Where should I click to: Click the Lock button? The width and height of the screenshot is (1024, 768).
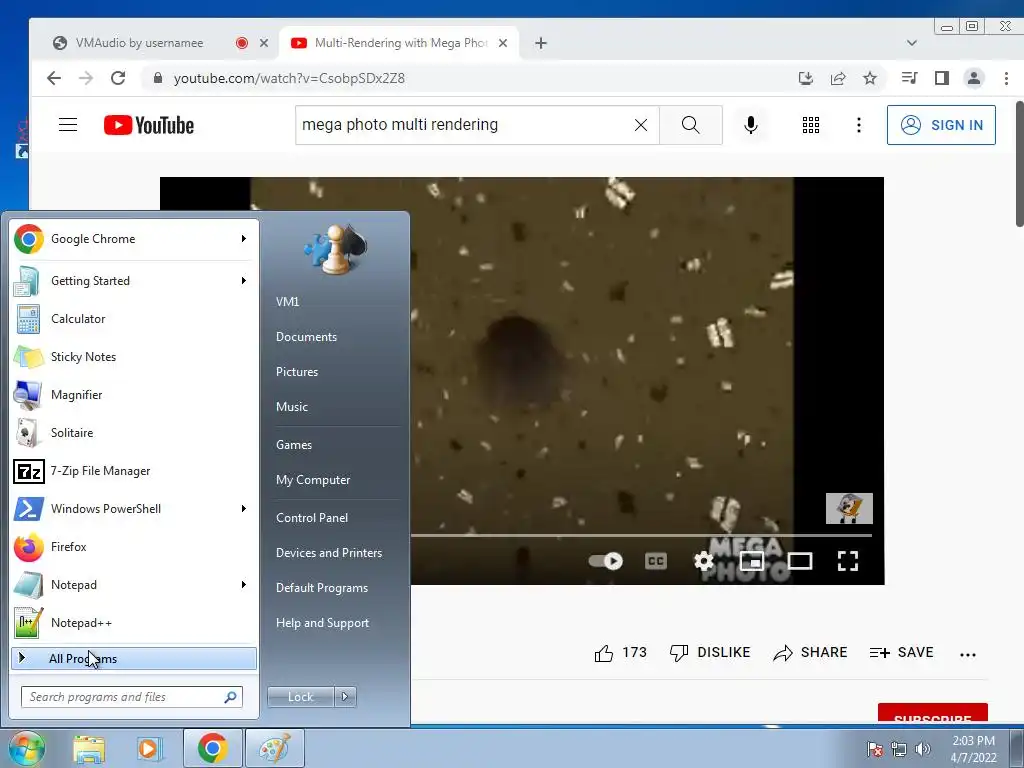tap(300, 697)
